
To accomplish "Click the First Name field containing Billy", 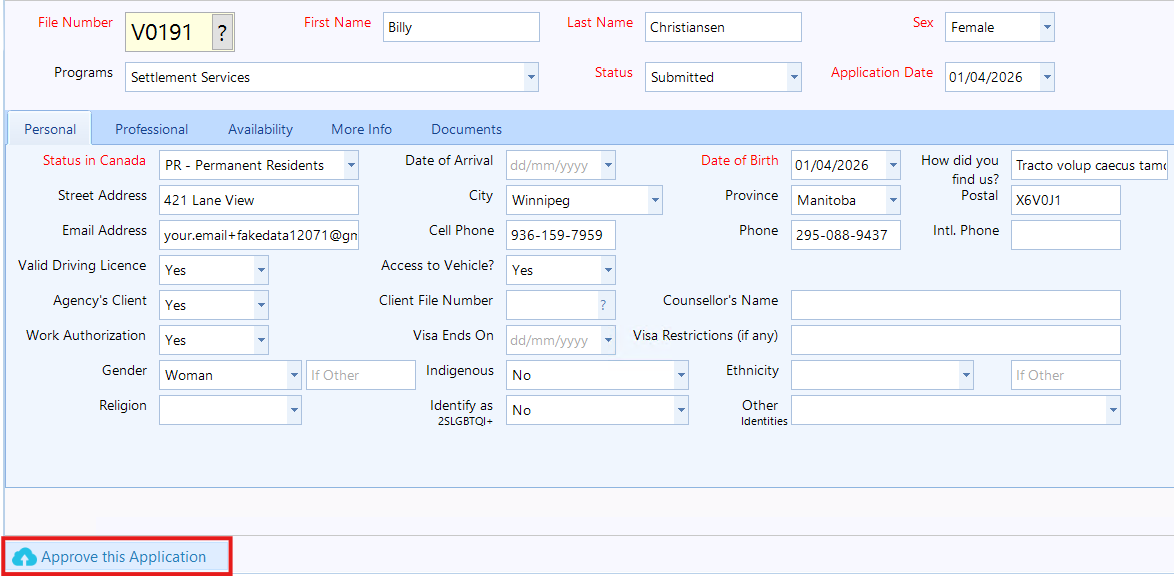I will click(x=461, y=28).
